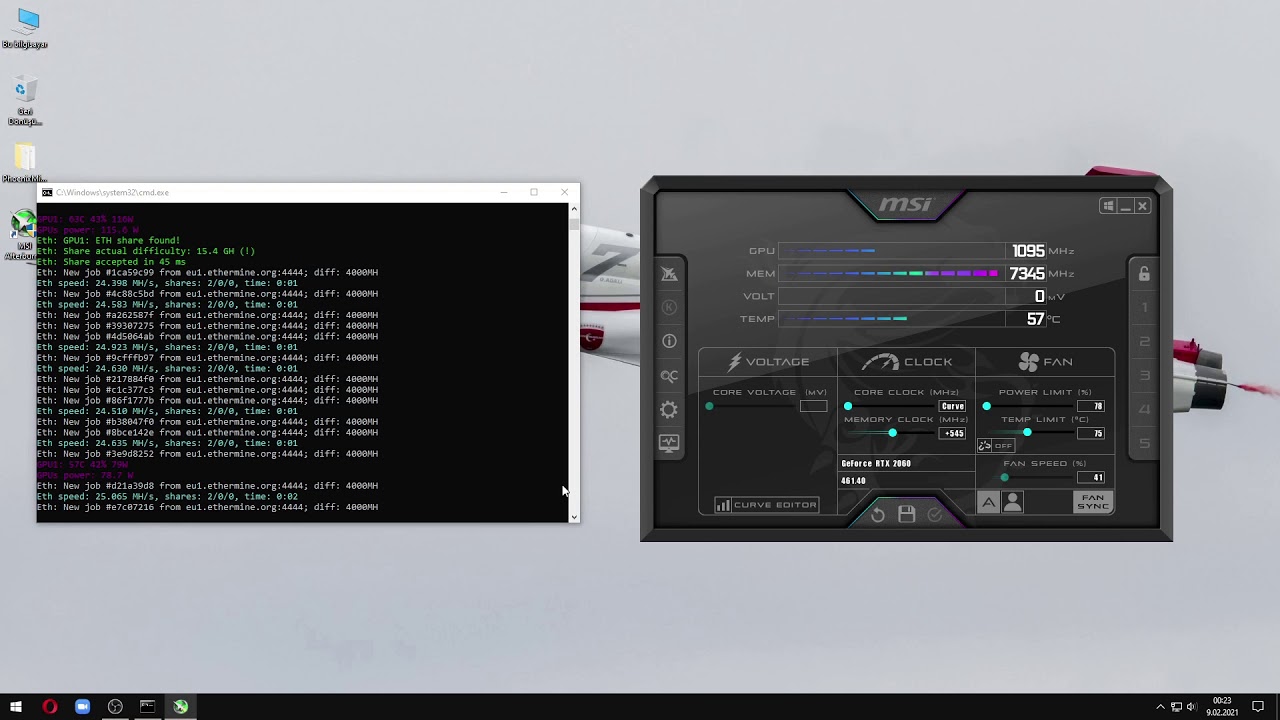Click the CLOCK section header
The height and width of the screenshot is (720, 1280).
pyautogui.click(x=907, y=362)
